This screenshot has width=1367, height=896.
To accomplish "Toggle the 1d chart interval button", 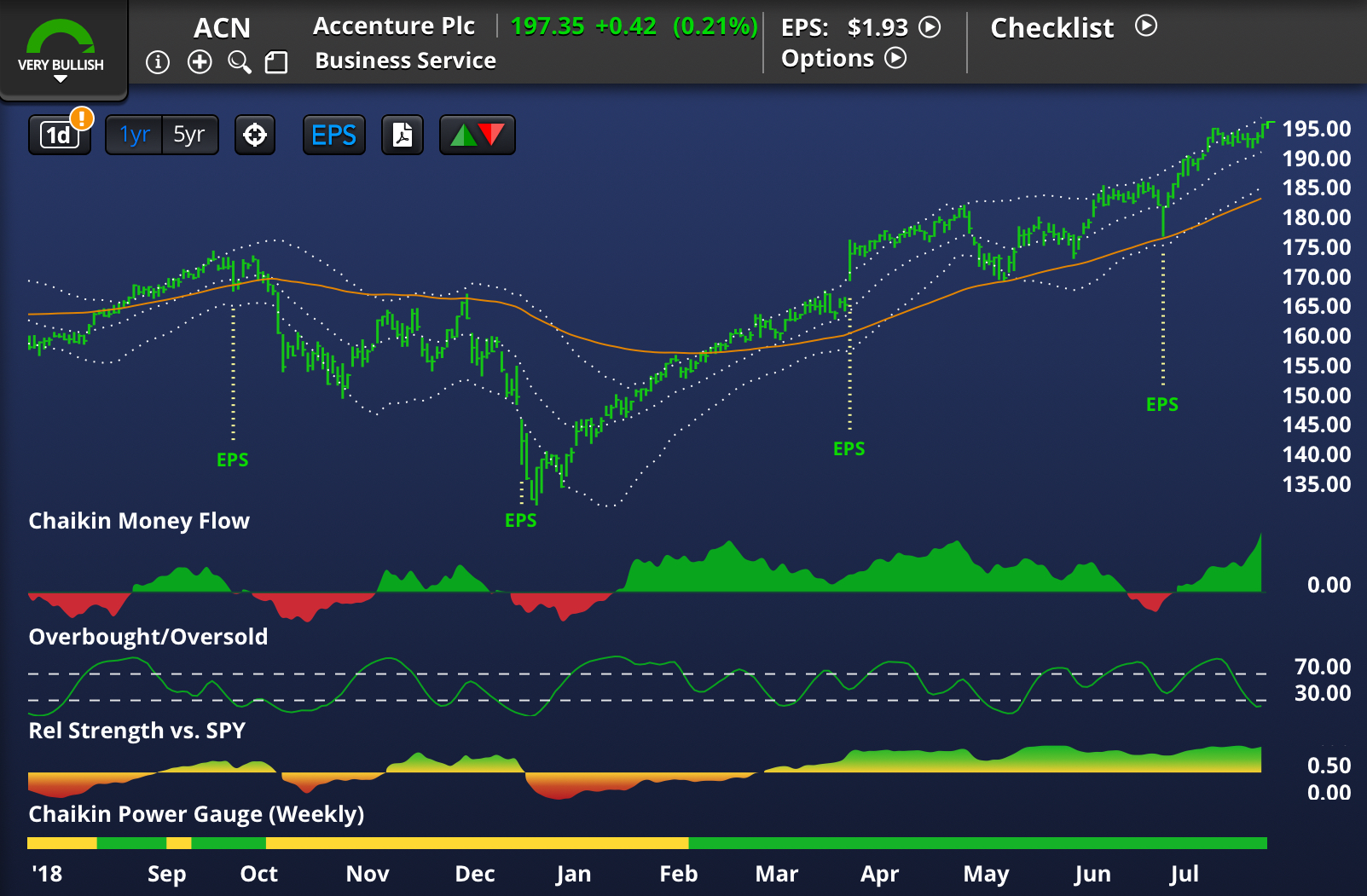I will (x=58, y=136).
